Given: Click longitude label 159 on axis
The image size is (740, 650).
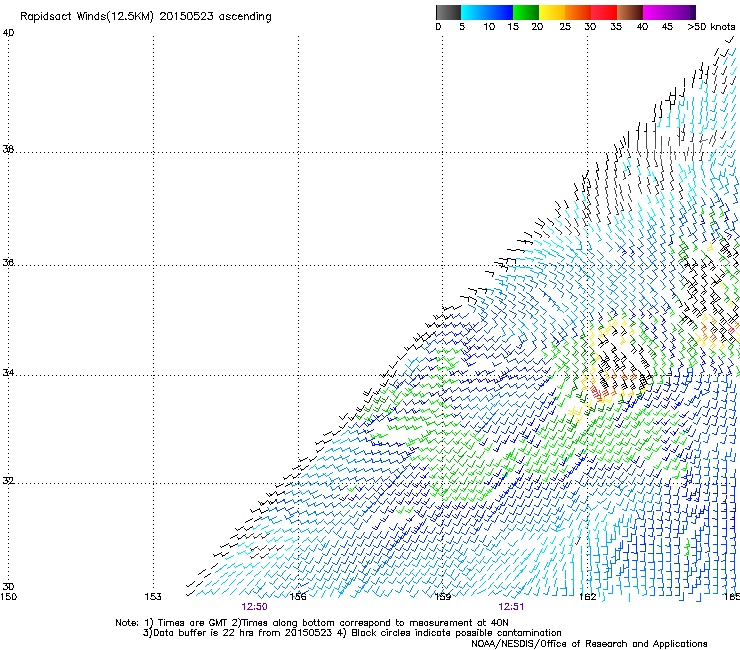Looking at the screenshot, I should pyautogui.click(x=442, y=597).
